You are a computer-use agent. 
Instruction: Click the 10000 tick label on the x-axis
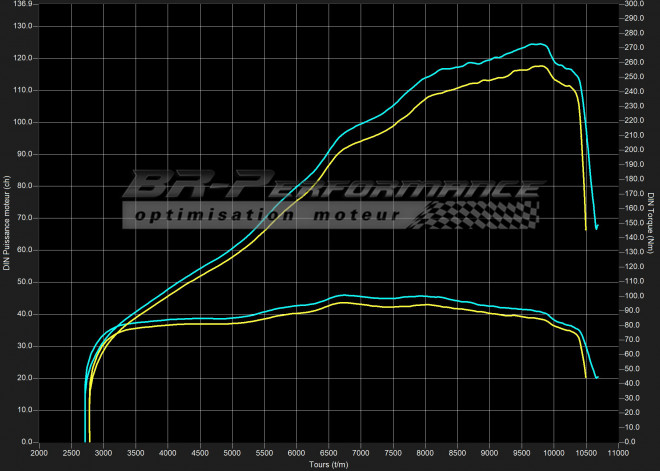coord(554,452)
